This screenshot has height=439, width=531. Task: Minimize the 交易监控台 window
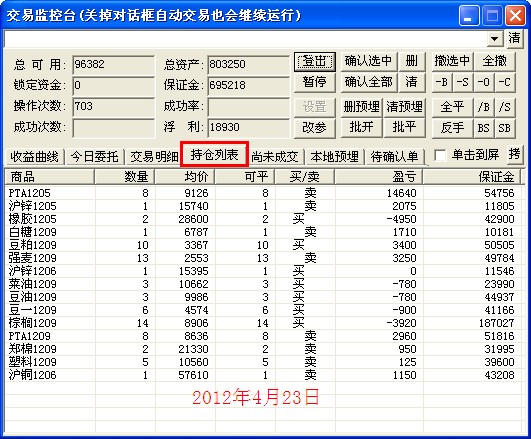click(468, 16)
